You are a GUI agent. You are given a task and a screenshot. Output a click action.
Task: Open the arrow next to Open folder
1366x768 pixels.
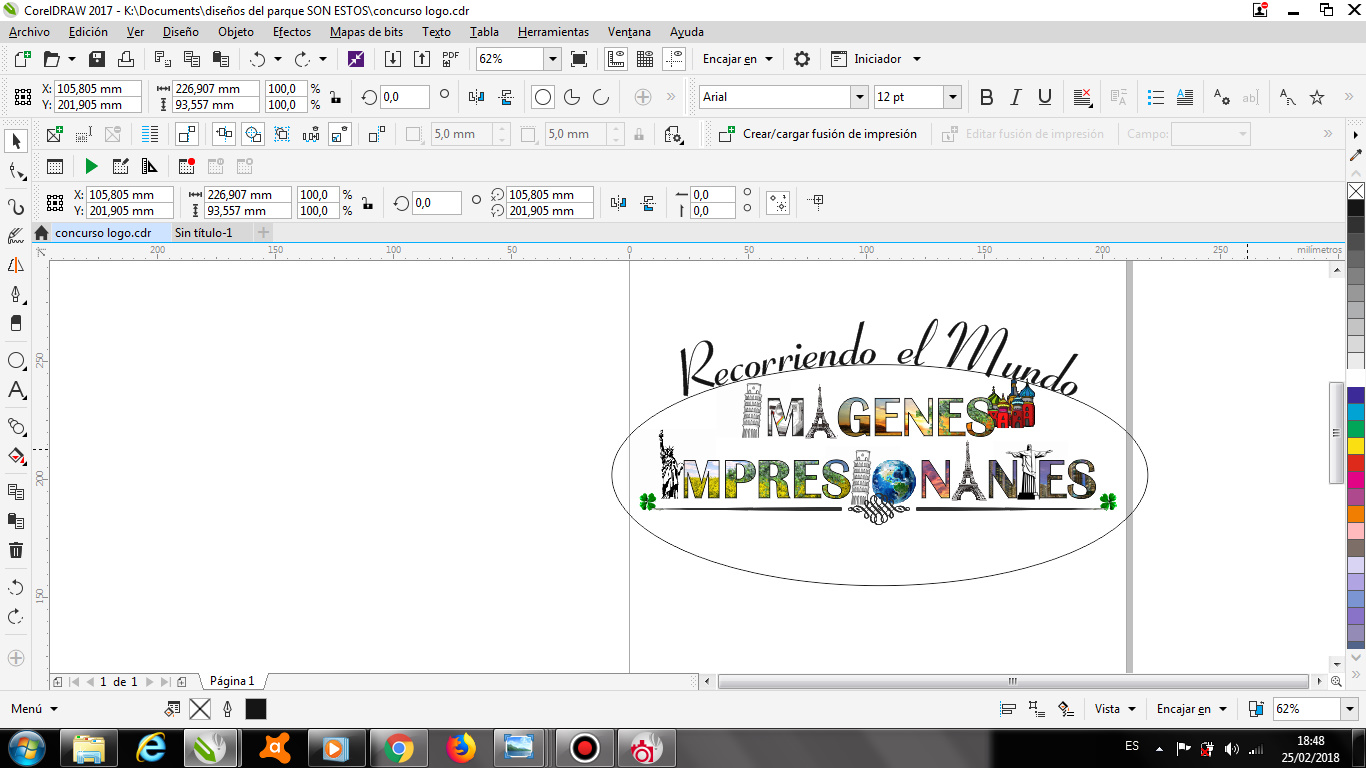pyautogui.click(x=70, y=59)
